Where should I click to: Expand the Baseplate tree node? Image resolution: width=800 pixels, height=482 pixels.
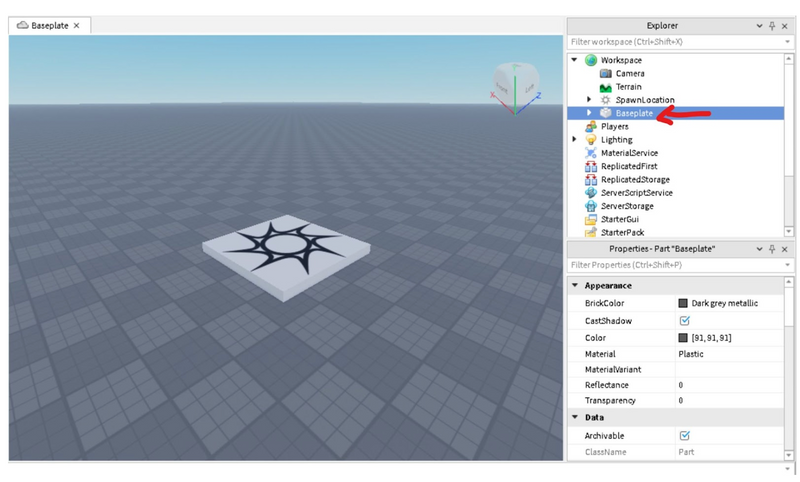[x=589, y=113]
